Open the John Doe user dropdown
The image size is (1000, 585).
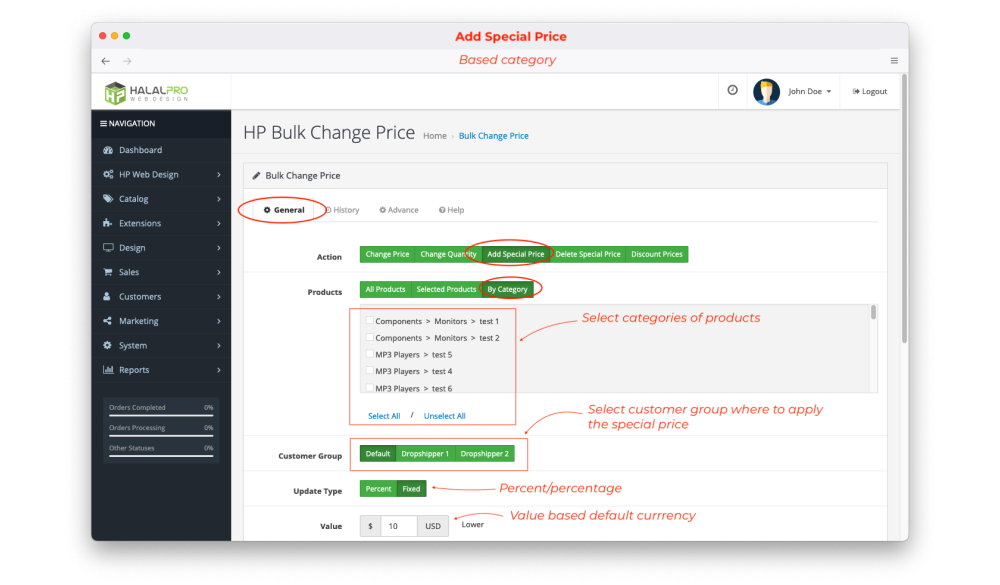(809, 92)
